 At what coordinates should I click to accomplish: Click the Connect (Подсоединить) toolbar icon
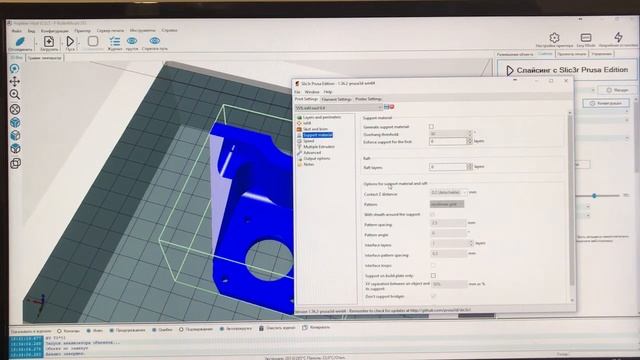click(20, 42)
